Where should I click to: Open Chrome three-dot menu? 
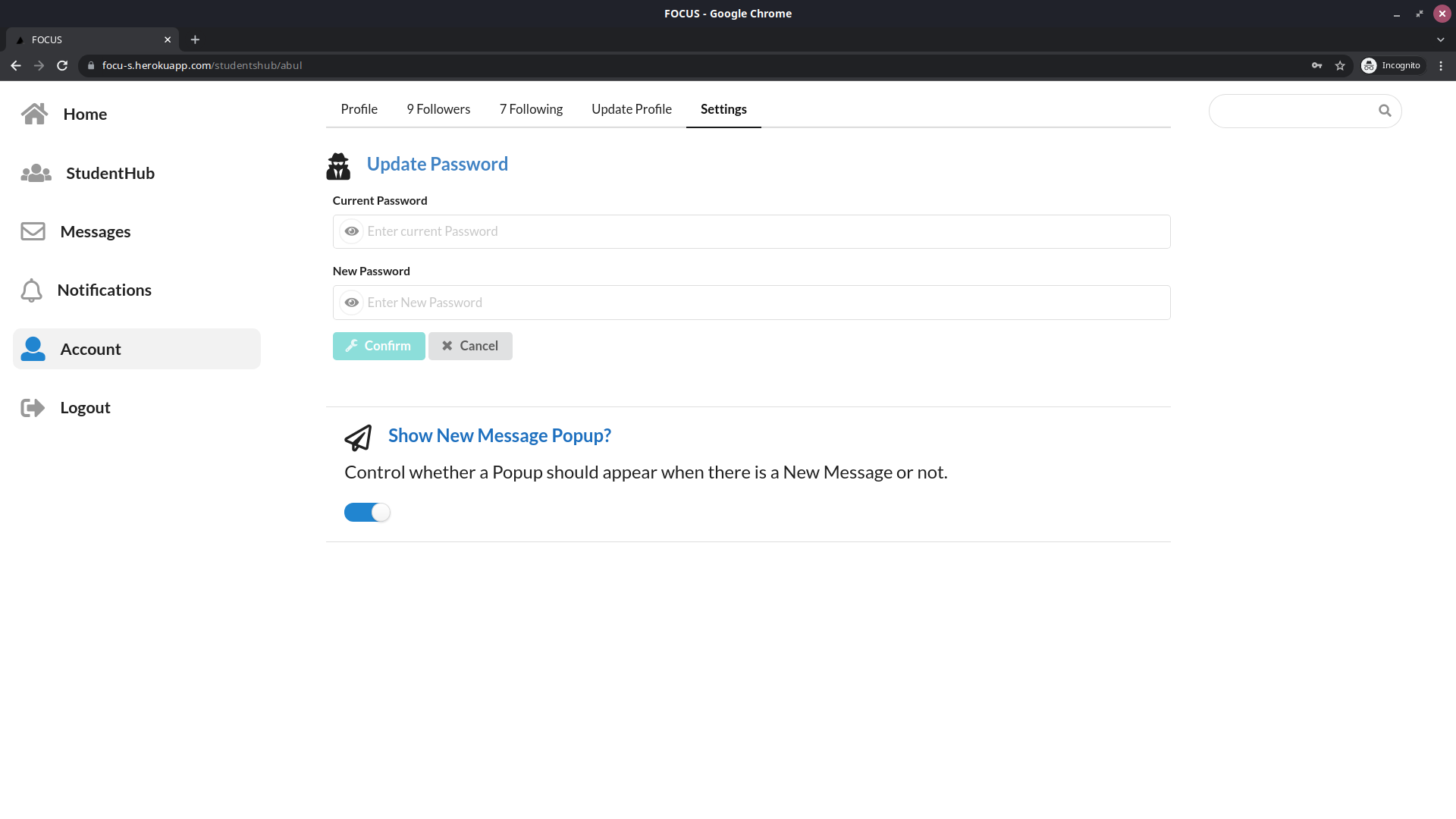[x=1441, y=66]
